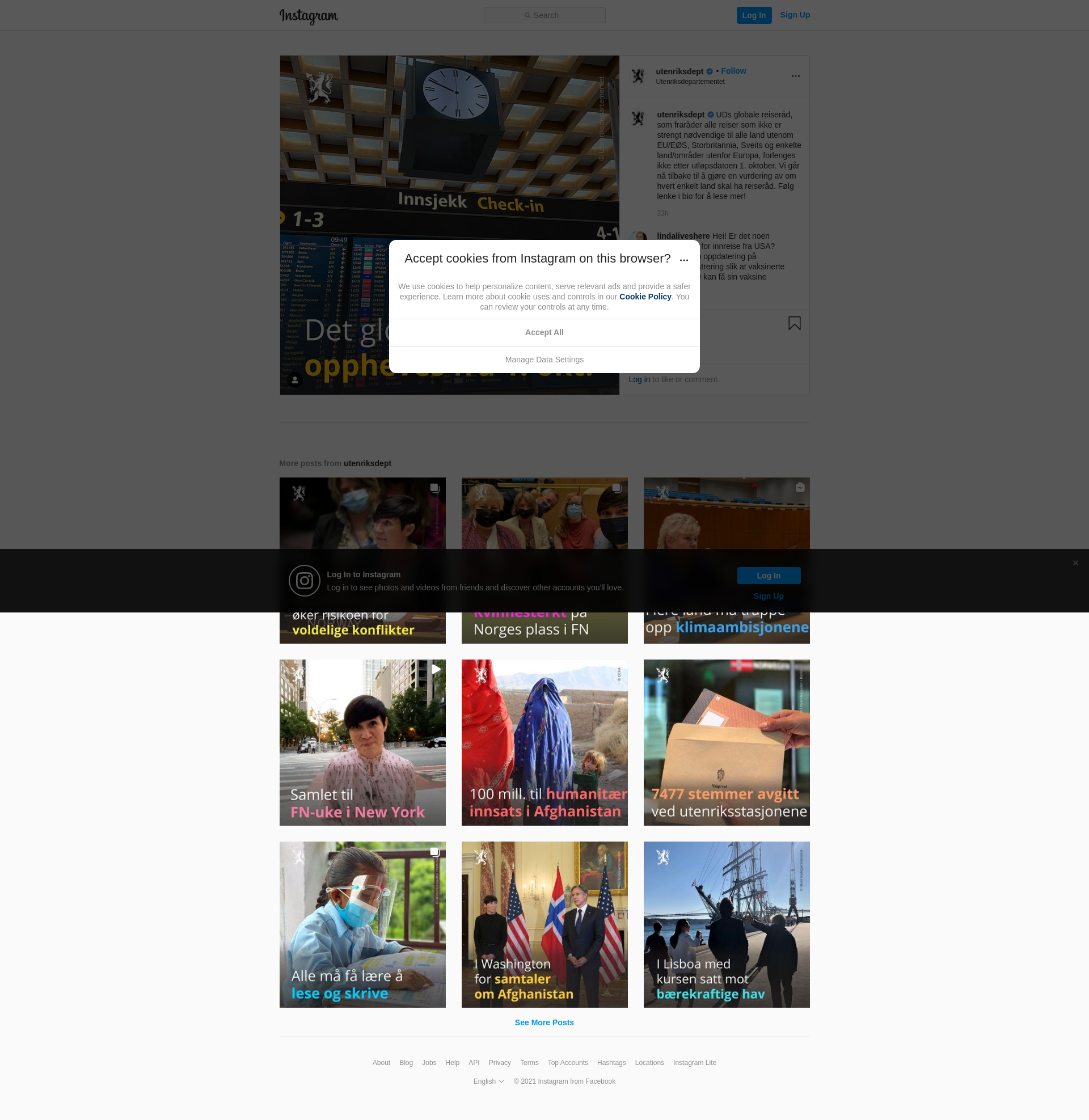The width and height of the screenshot is (1089, 1120).
Task: Open the Top Accounts footer link
Action: coord(567,1063)
